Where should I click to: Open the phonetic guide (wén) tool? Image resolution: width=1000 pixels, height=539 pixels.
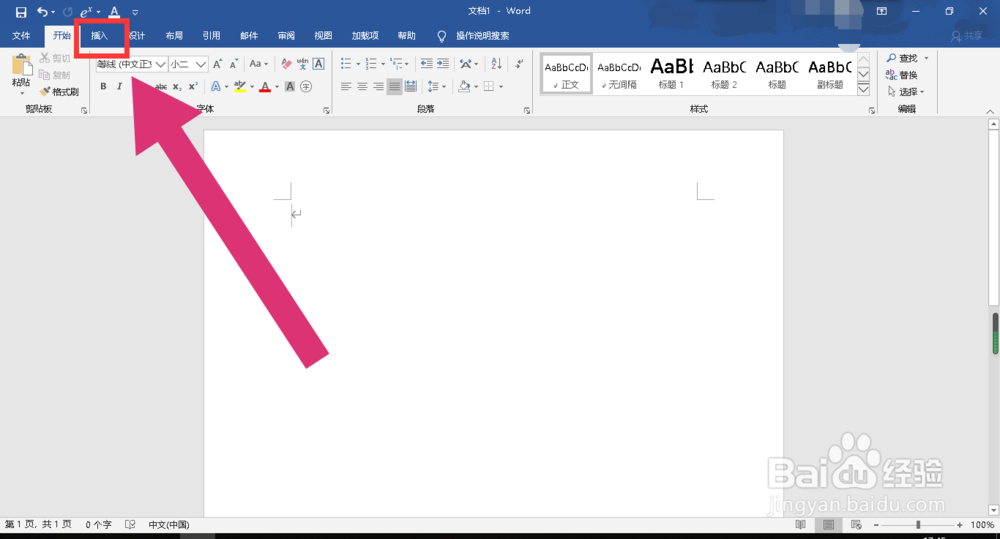302,64
